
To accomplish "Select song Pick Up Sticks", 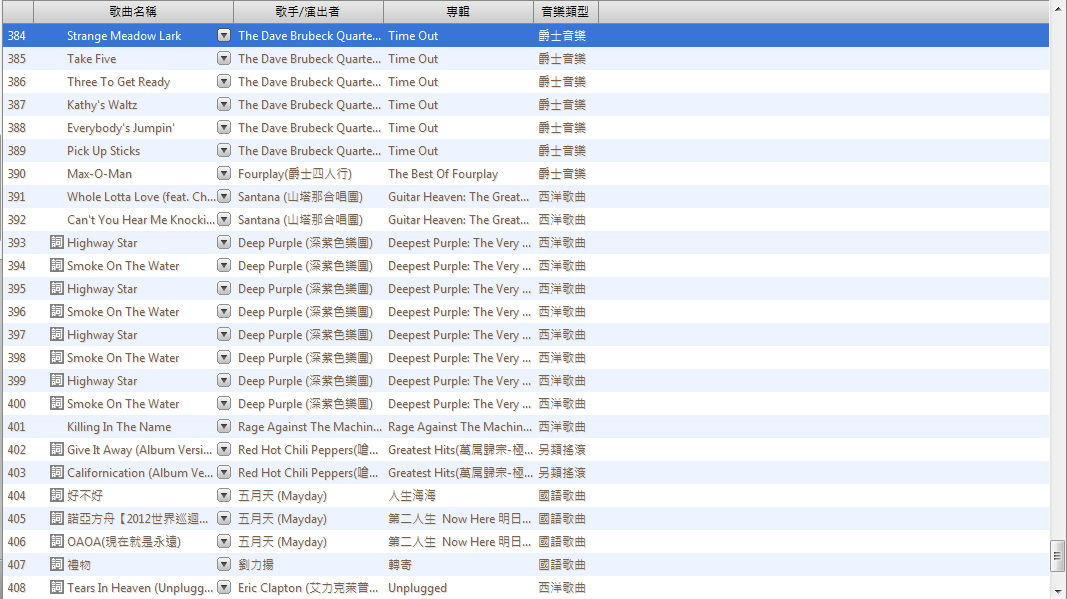I will 103,150.
